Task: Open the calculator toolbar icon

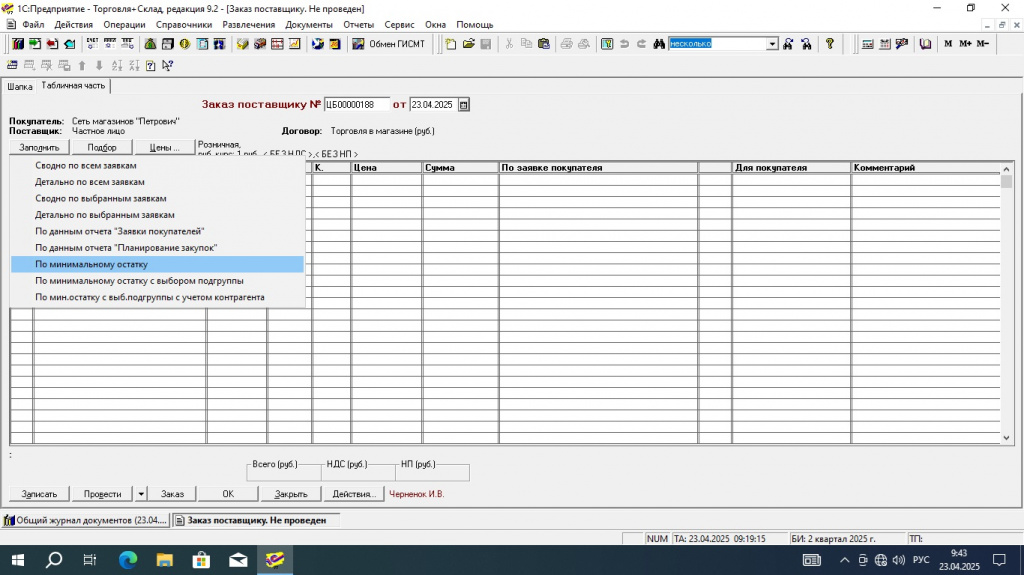Action: click(x=867, y=44)
